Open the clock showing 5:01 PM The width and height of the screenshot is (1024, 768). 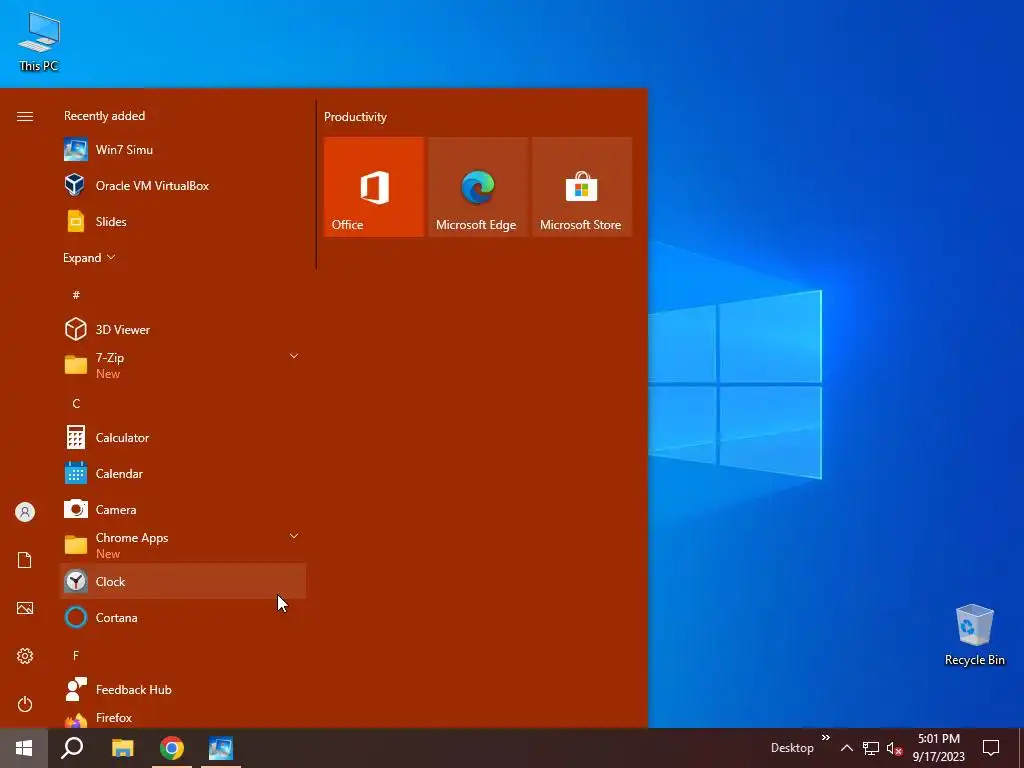pyautogui.click(x=938, y=748)
